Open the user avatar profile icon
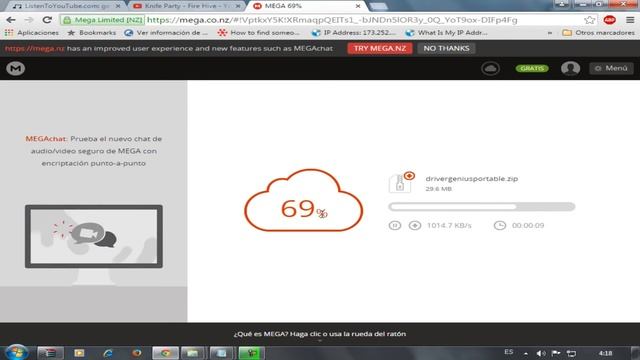This screenshot has height=360, width=640. [570, 68]
